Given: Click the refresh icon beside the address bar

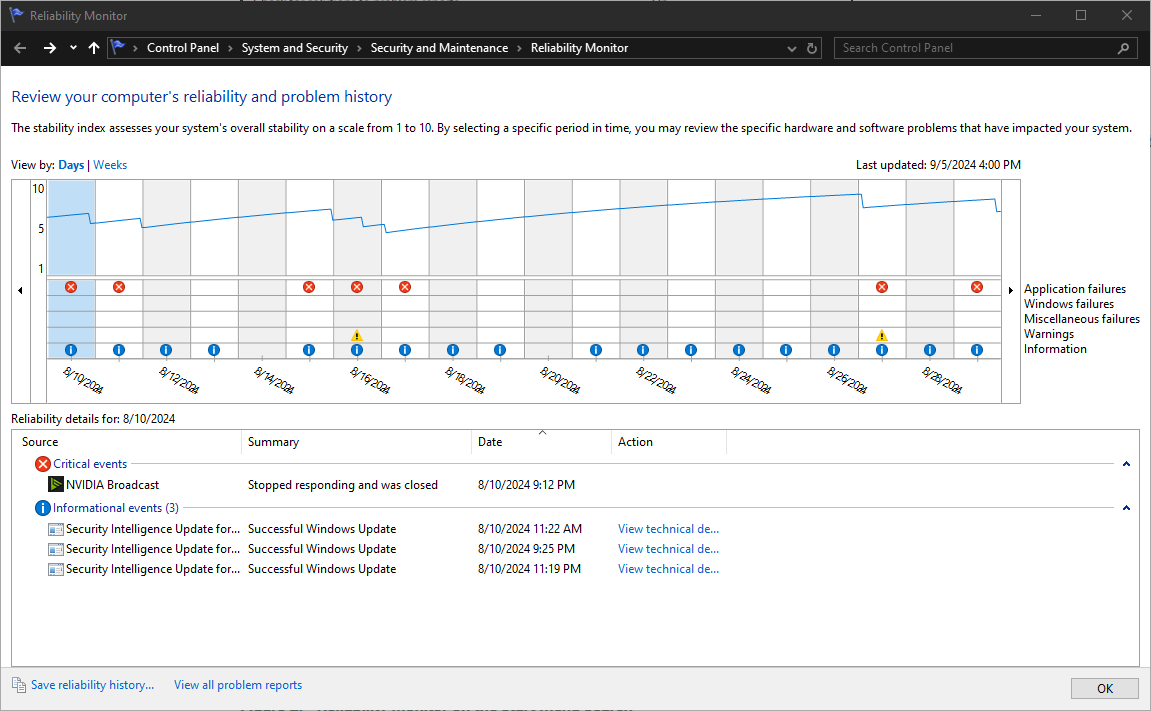Looking at the screenshot, I should point(811,47).
